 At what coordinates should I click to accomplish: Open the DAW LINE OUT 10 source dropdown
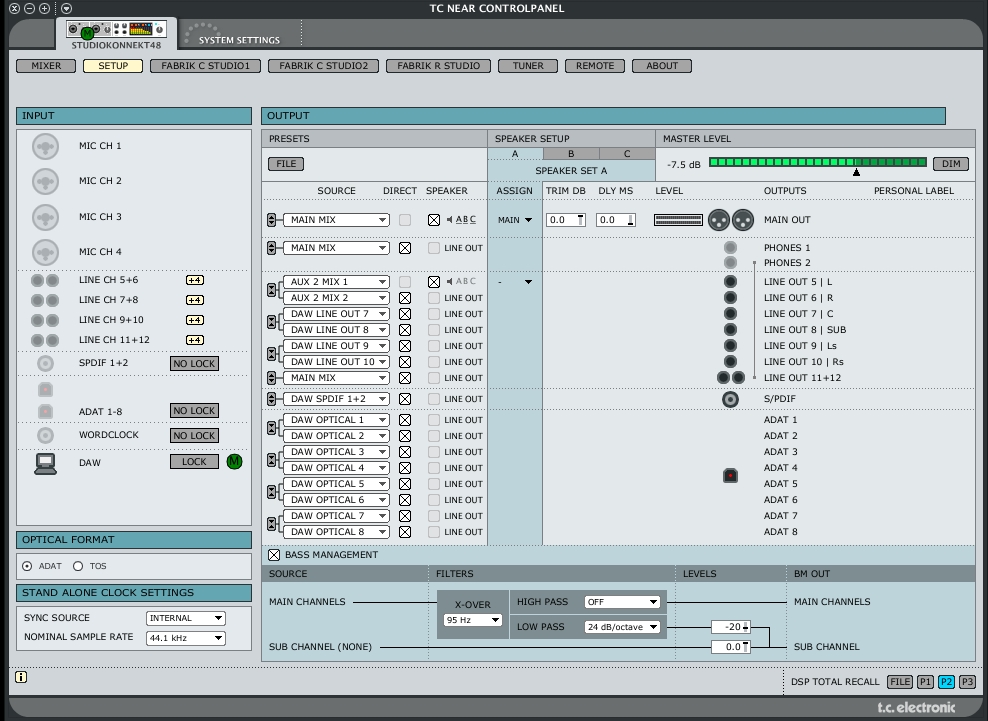[336, 362]
